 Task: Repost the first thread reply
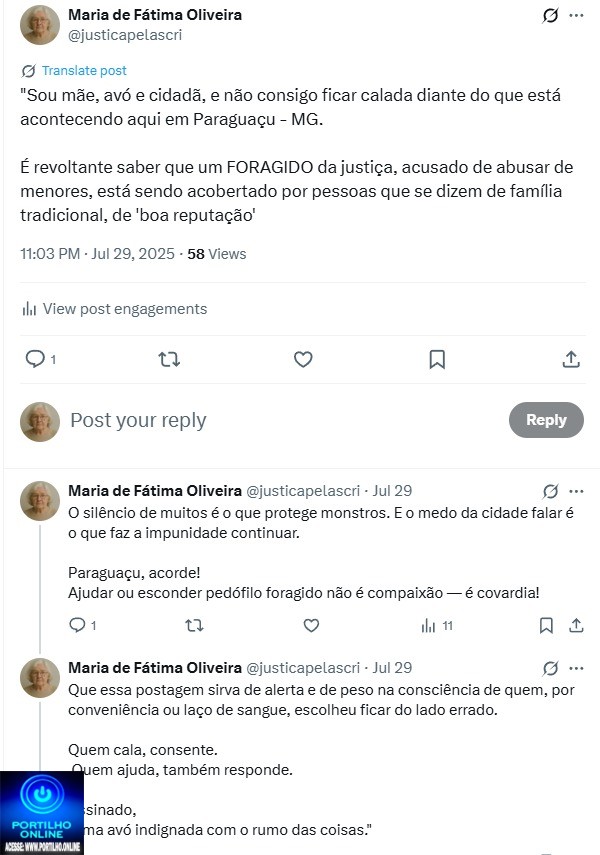click(195, 625)
